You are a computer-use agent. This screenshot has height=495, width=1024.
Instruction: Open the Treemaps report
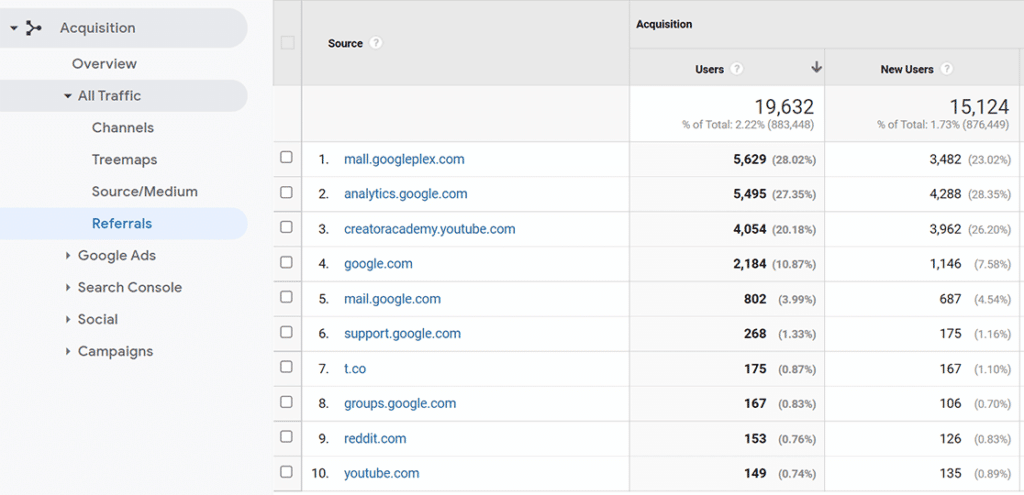[124, 159]
